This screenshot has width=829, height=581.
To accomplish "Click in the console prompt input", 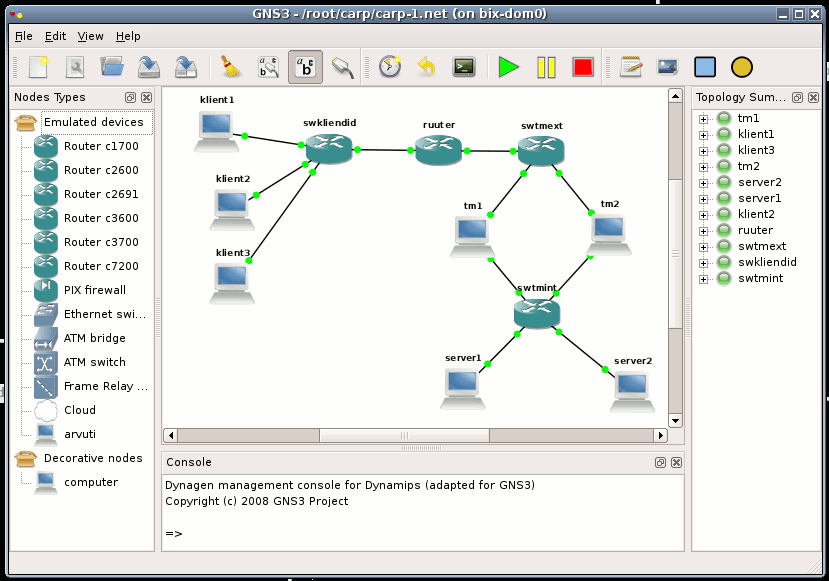I will [423, 533].
